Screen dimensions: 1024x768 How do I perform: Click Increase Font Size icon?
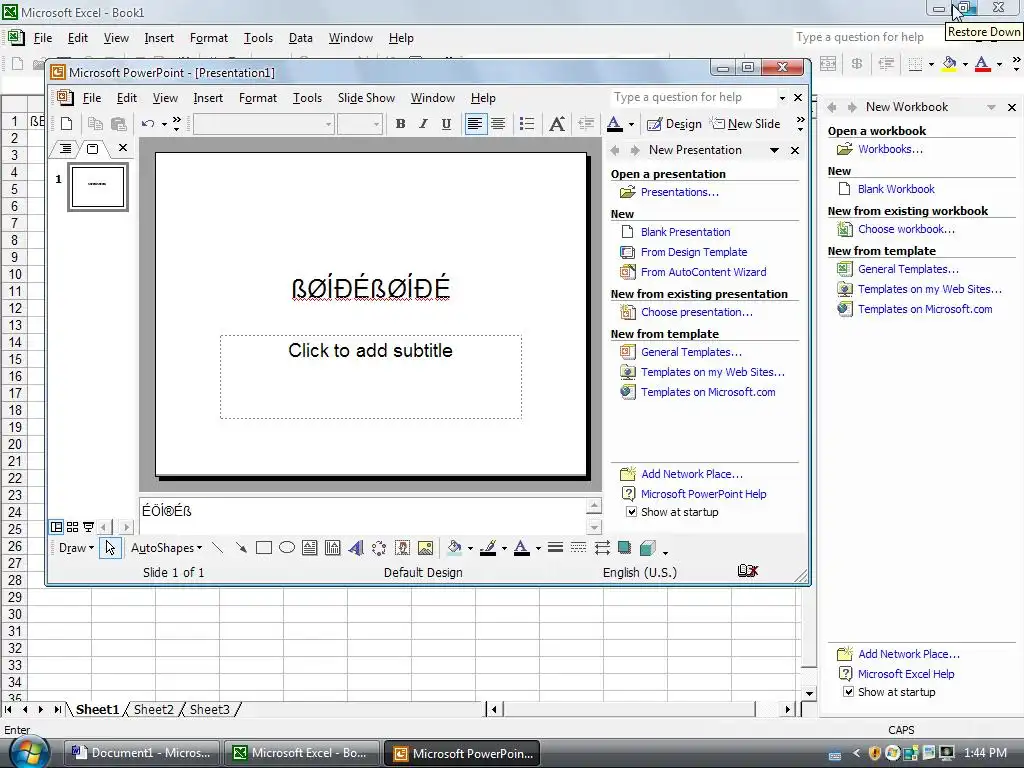click(557, 124)
